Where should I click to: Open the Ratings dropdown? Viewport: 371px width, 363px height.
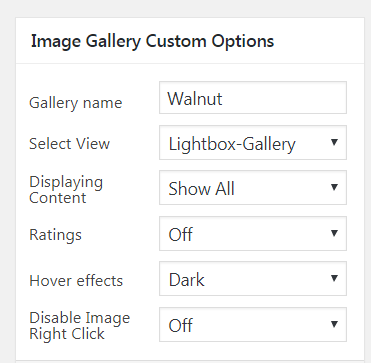click(x=253, y=233)
